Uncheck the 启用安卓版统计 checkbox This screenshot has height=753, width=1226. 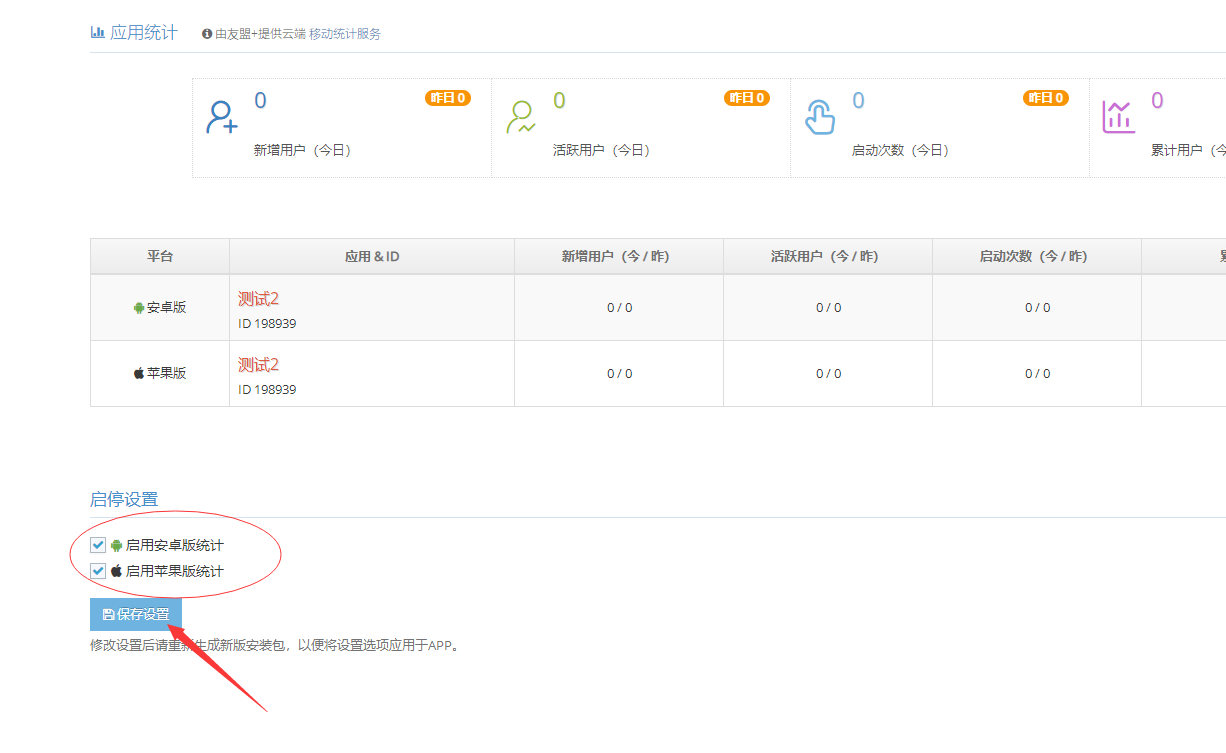pos(98,545)
